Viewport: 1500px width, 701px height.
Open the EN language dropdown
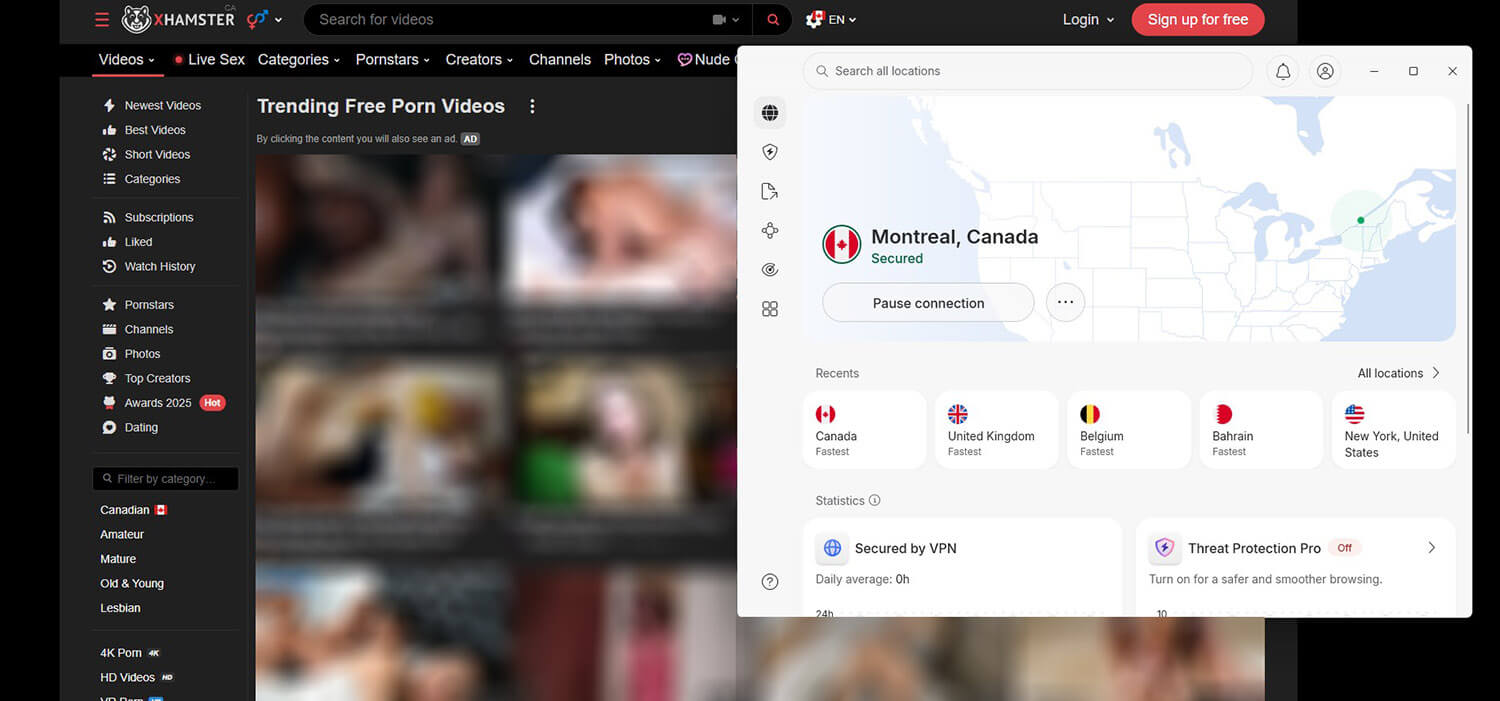[830, 19]
